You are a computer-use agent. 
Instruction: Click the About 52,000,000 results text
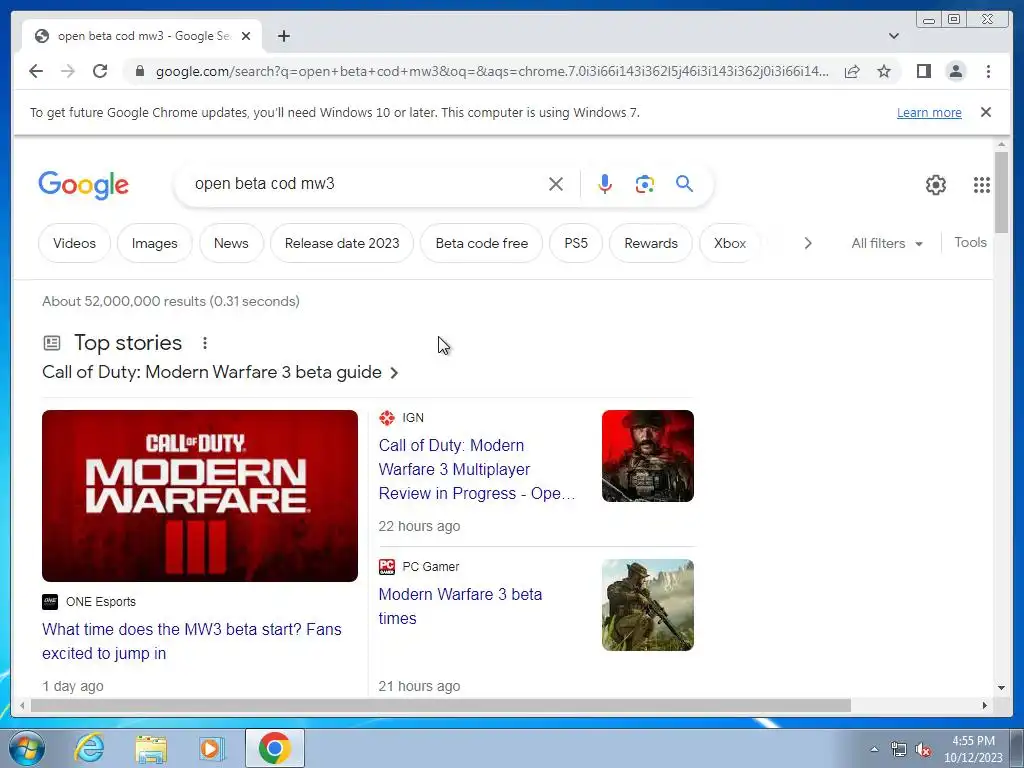click(171, 301)
